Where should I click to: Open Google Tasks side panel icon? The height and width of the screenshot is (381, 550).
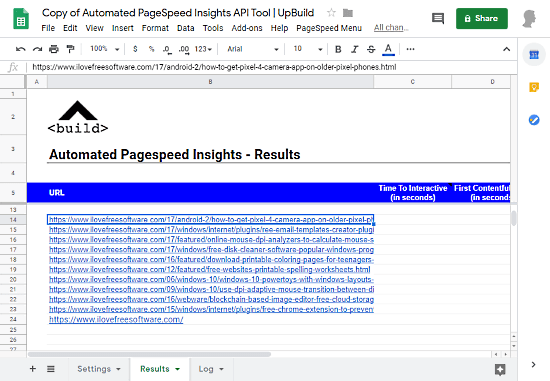click(x=534, y=120)
